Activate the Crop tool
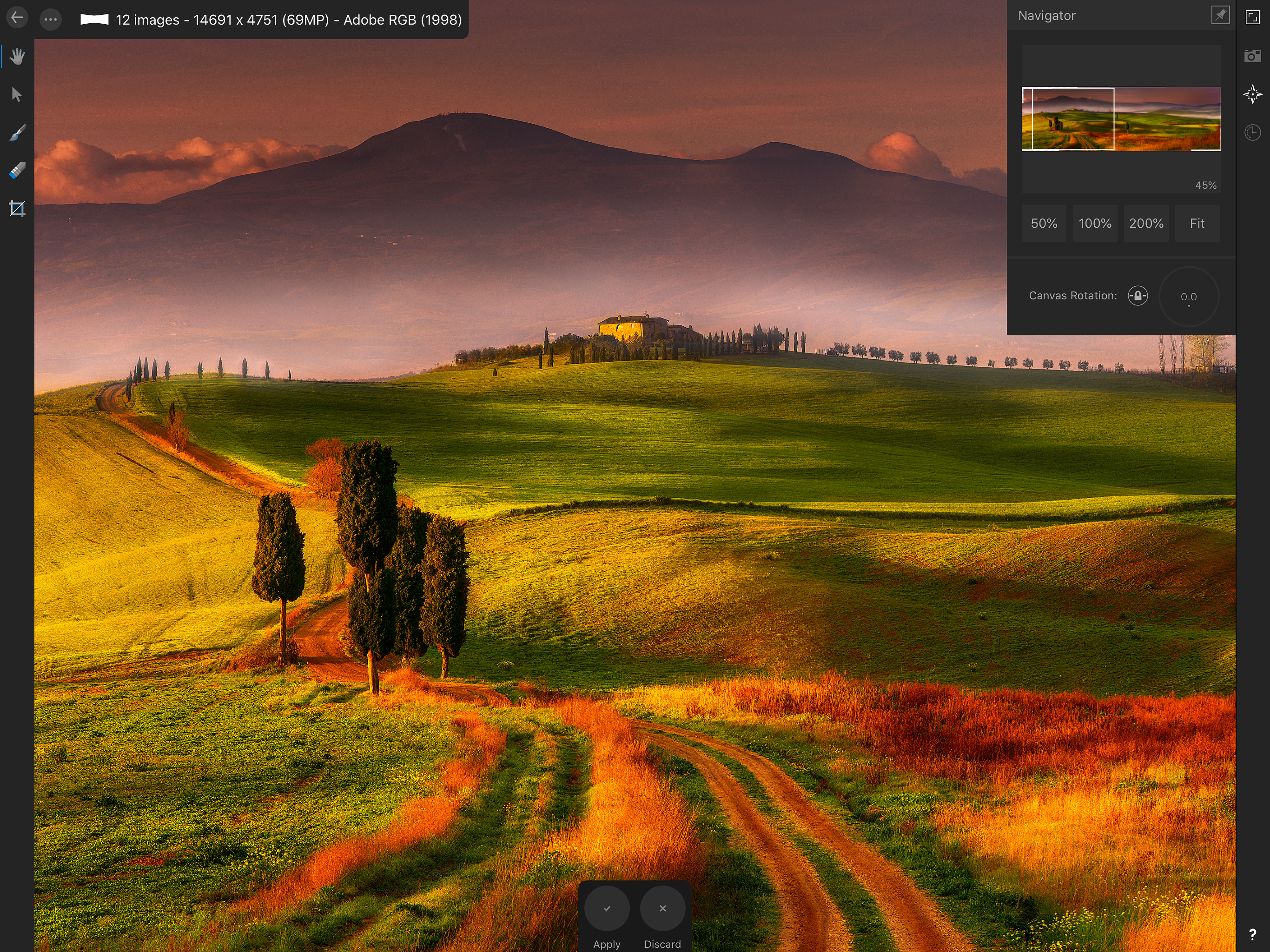Image resolution: width=1270 pixels, height=952 pixels. coord(17,208)
